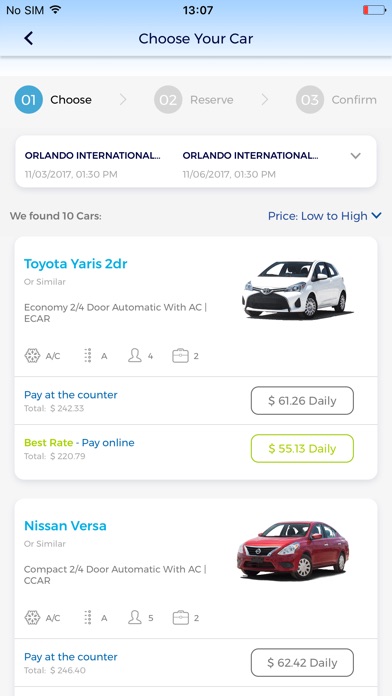Image resolution: width=392 pixels, height=696 pixels.
Task: Tap the Toyota Yaris transmission gear icon
Action: (x=88, y=356)
